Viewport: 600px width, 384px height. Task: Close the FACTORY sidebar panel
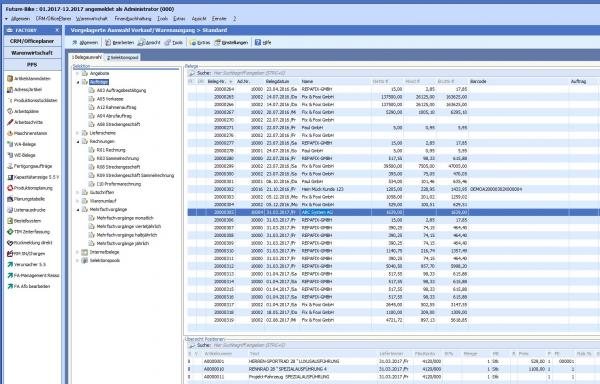pos(57,30)
